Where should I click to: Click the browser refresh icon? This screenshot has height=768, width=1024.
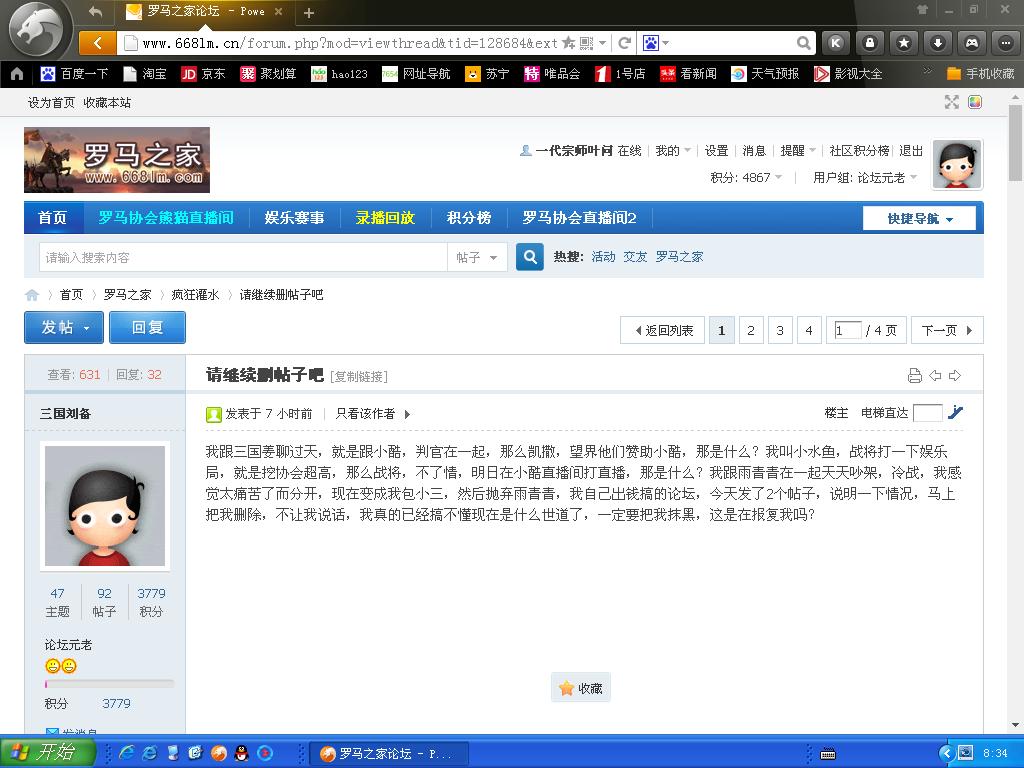click(625, 43)
